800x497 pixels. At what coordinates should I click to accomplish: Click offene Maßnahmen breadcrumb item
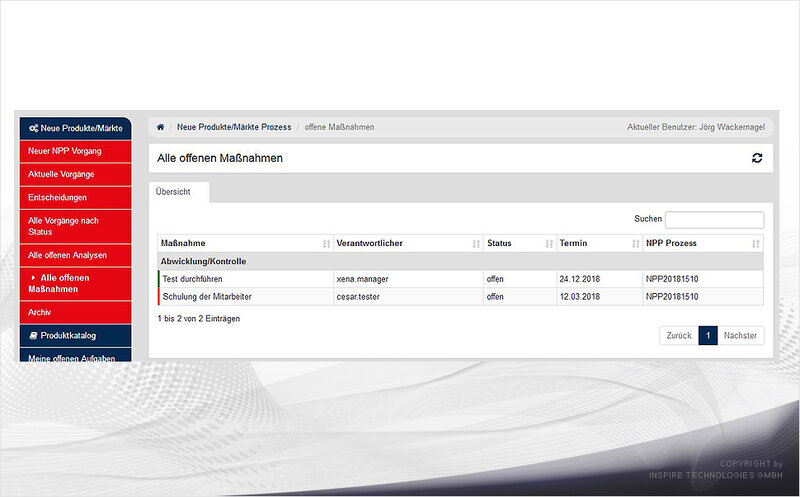tap(339, 127)
